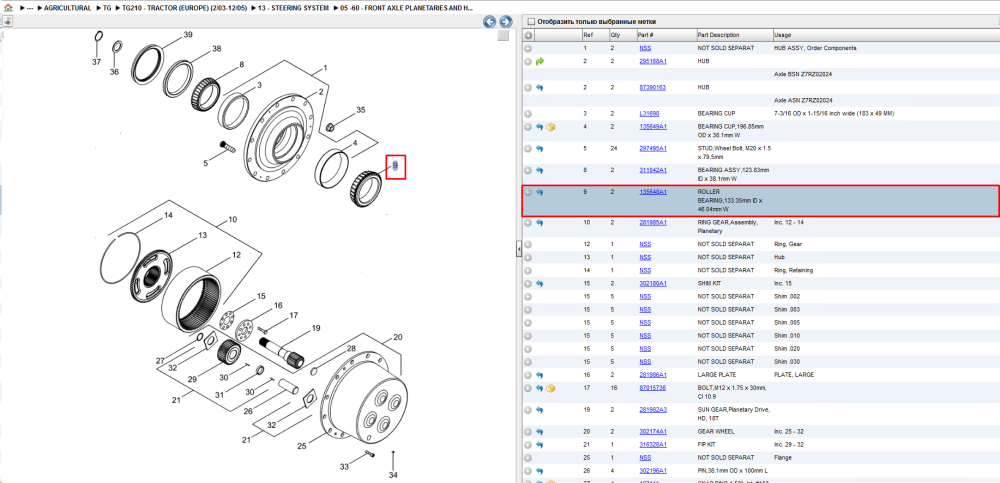
Task: Click the 'Axle ASN Z7RZ02024' usage text
Action: pyautogui.click(x=803, y=101)
